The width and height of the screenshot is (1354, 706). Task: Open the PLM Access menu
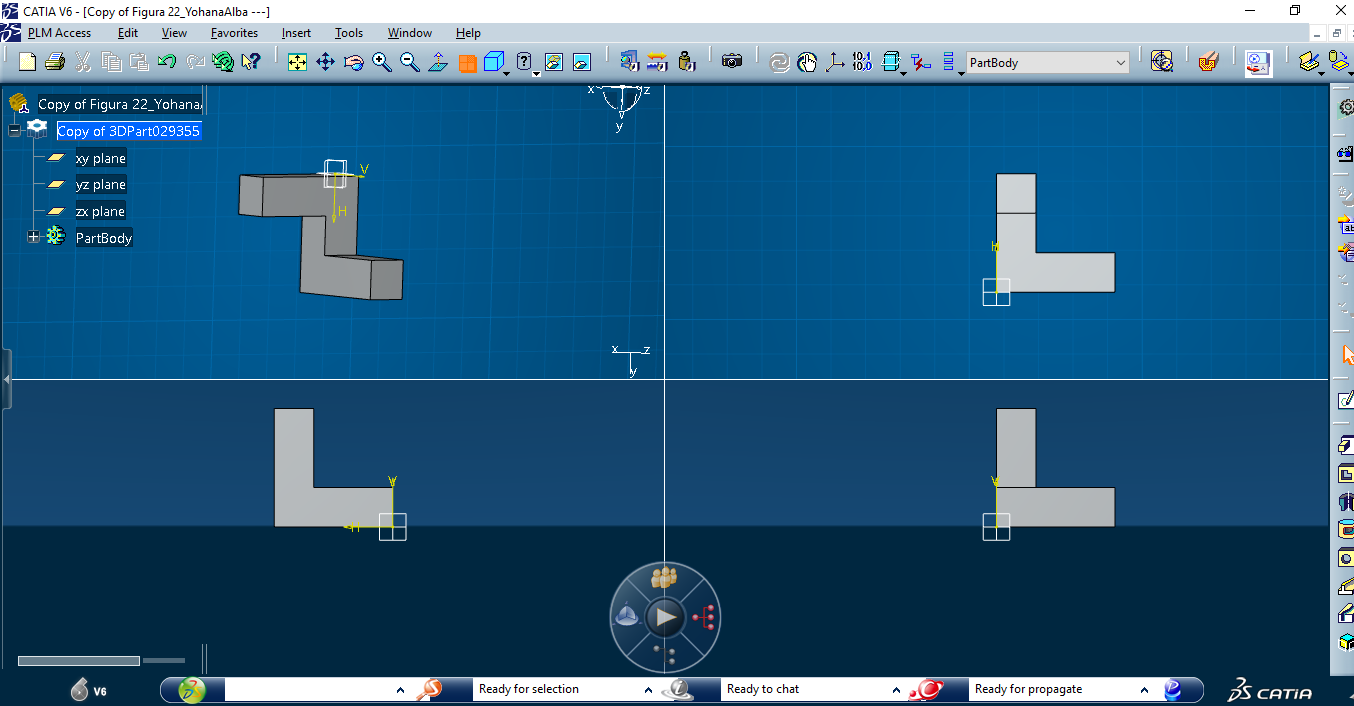coord(59,33)
